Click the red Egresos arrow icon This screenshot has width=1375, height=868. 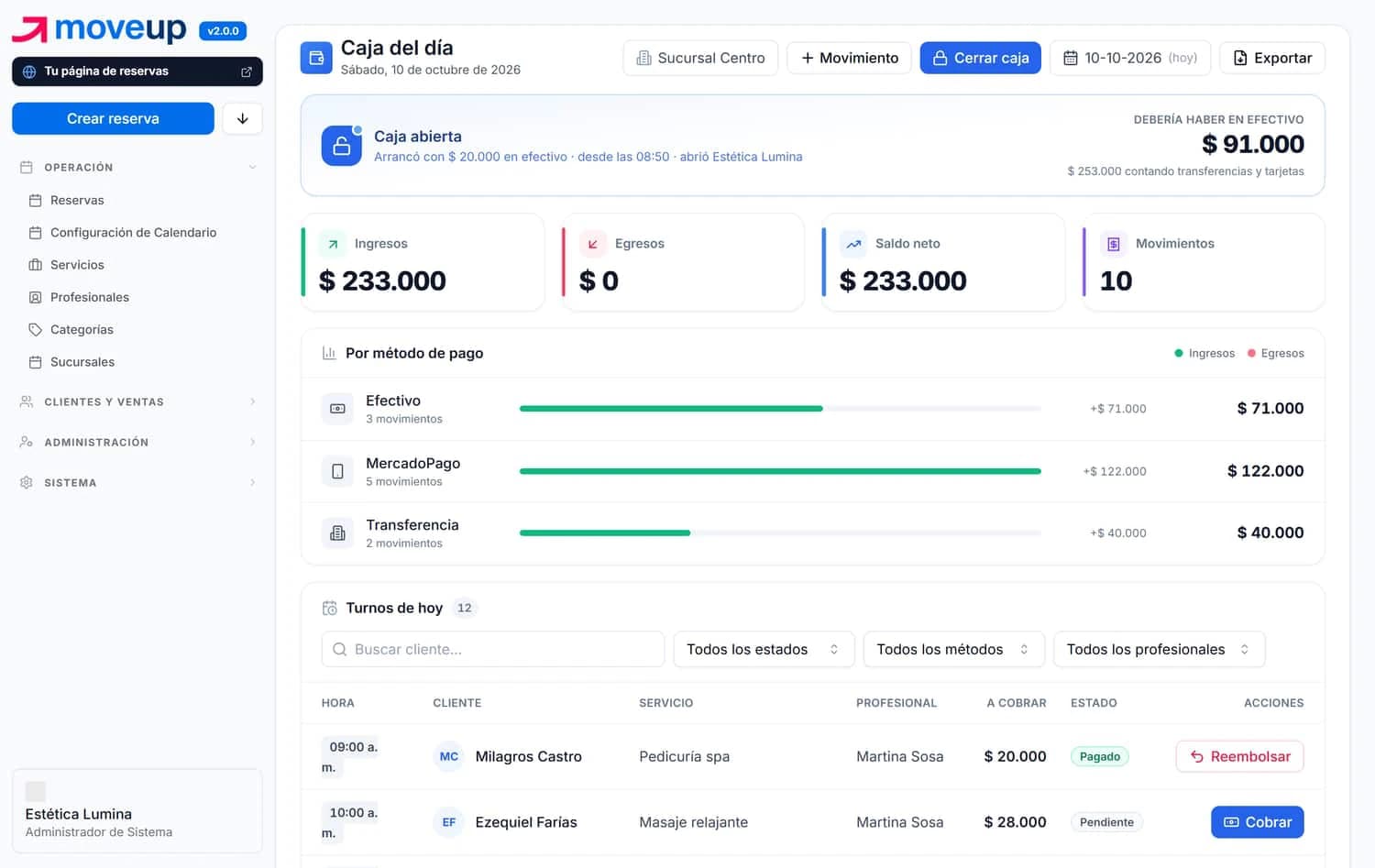593,244
